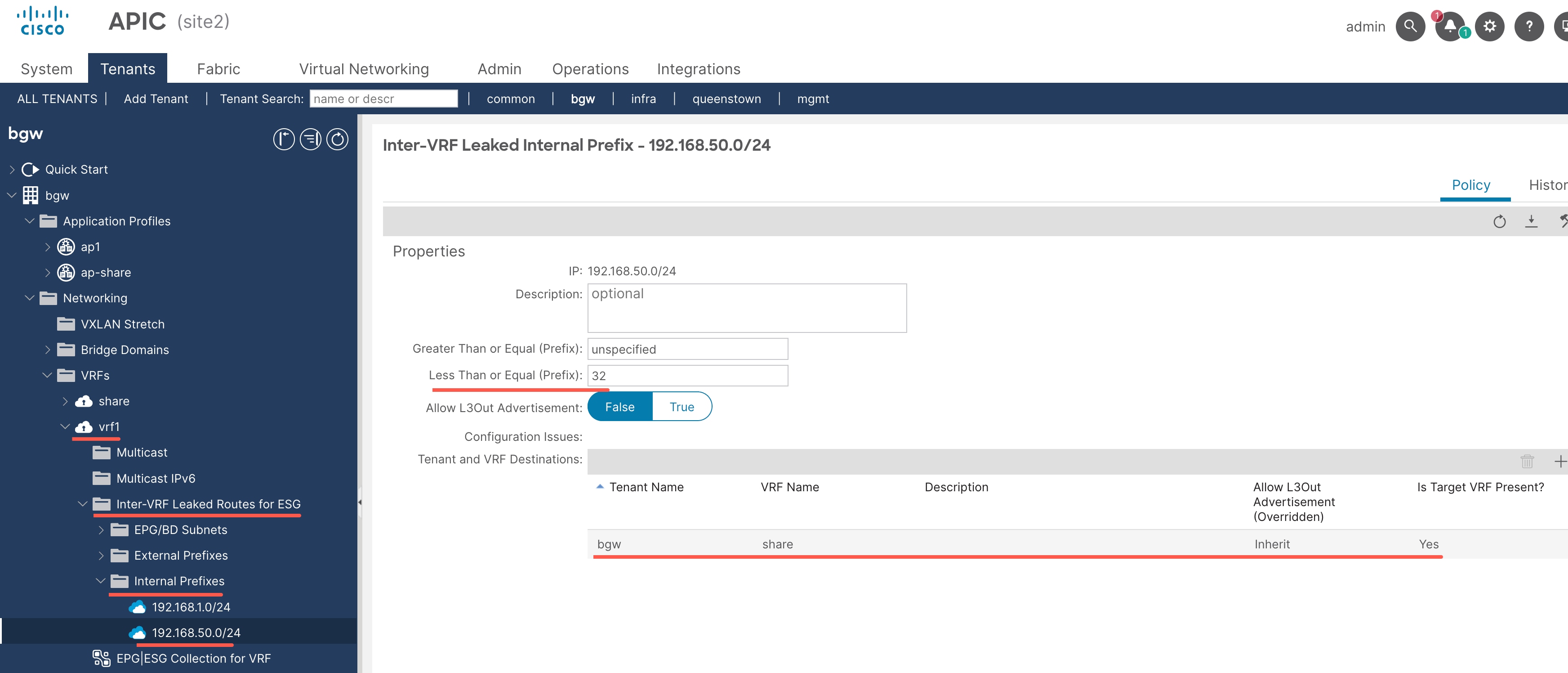Image resolution: width=1568 pixels, height=673 pixels.
Task: Click the 192.168.1.0/24 prefix cloud icon
Action: [137, 606]
